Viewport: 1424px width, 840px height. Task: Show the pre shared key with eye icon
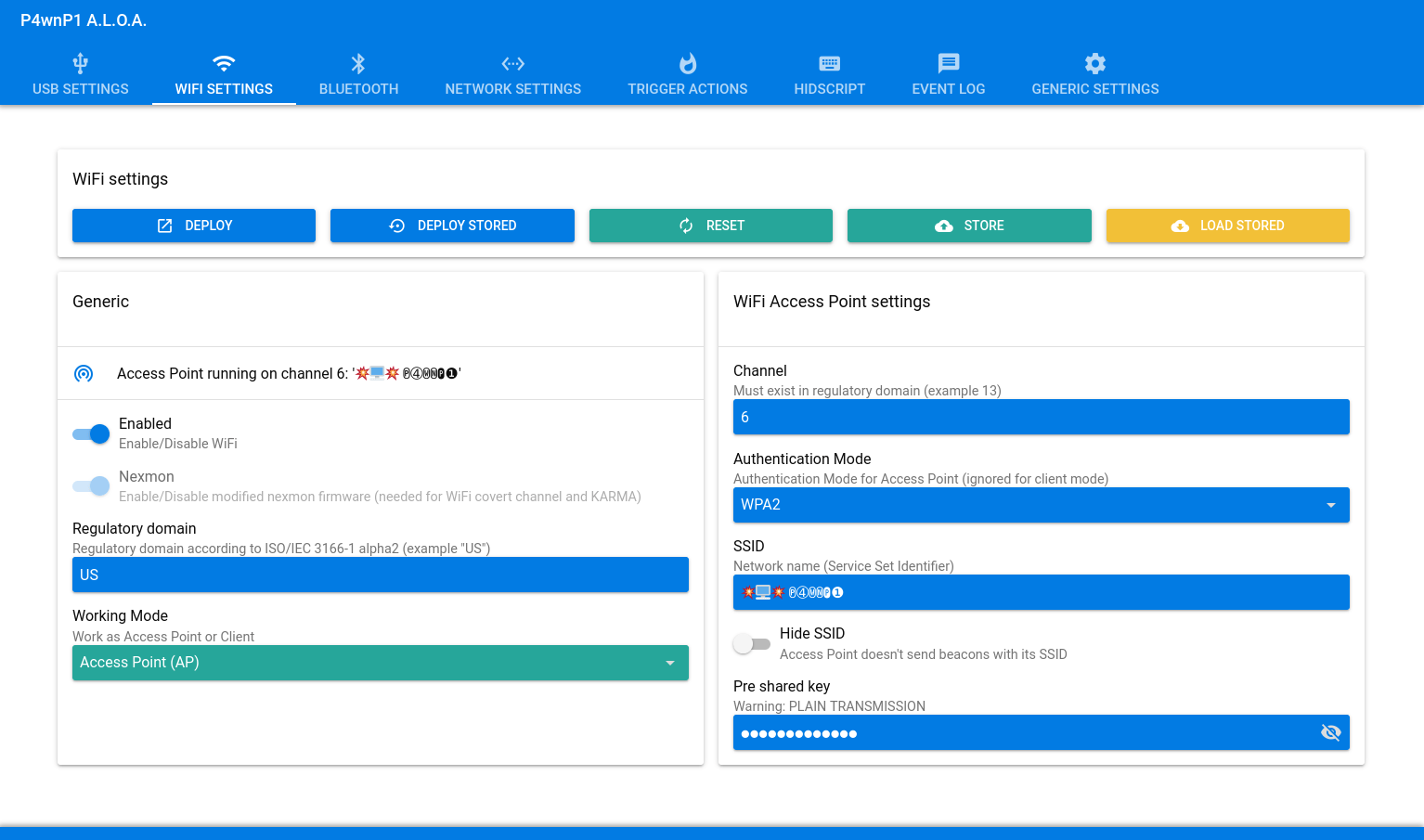(1330, 732)
